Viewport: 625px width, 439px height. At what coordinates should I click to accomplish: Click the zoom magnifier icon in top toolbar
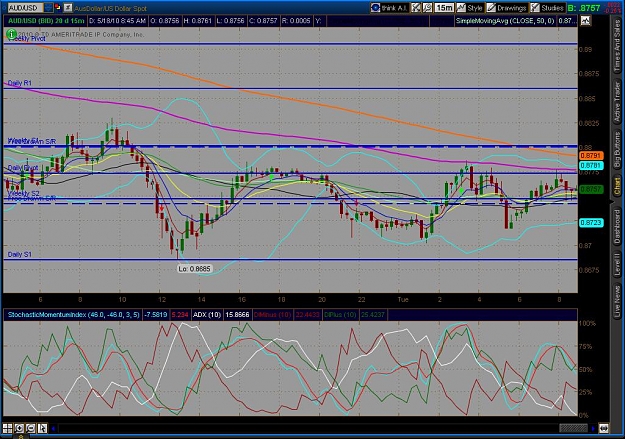pyautogui.click(x=427, y=8)
